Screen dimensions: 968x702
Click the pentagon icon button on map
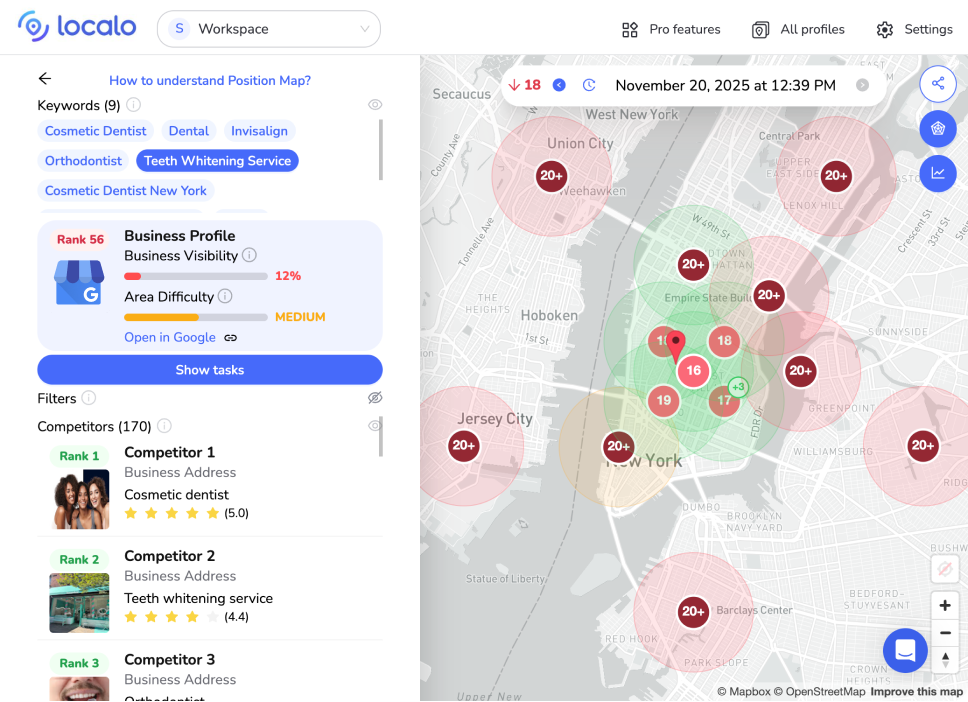click(937, 128)
